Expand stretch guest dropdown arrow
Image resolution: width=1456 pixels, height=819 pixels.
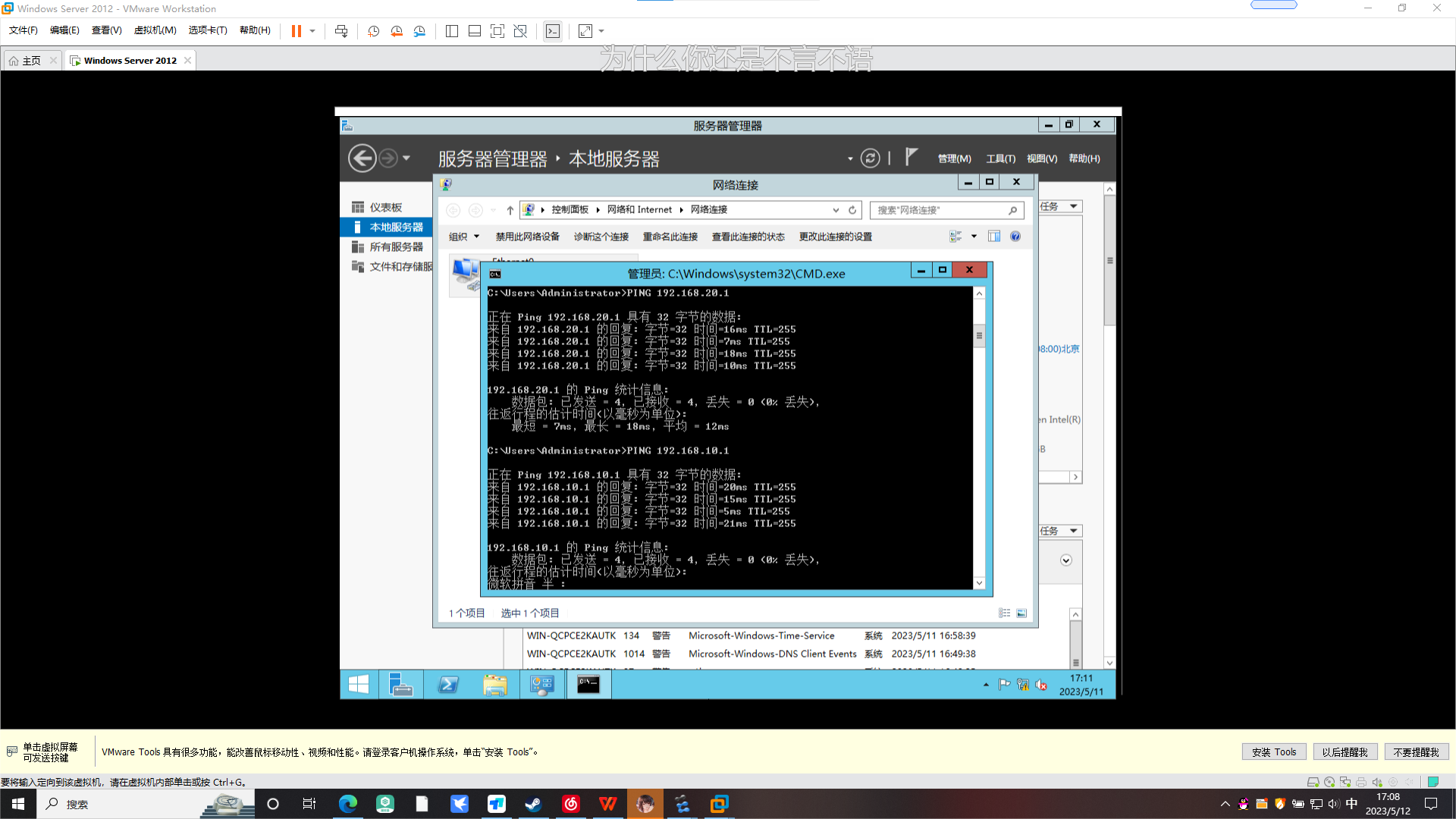(x=601, y=31)
